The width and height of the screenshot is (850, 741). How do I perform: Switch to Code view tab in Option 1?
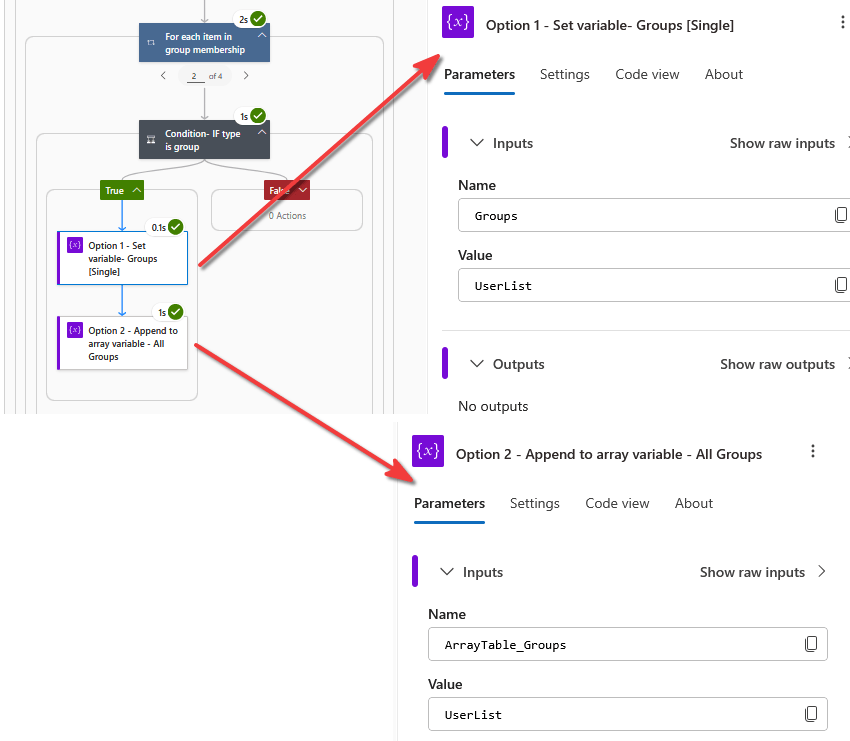(647, 74)
